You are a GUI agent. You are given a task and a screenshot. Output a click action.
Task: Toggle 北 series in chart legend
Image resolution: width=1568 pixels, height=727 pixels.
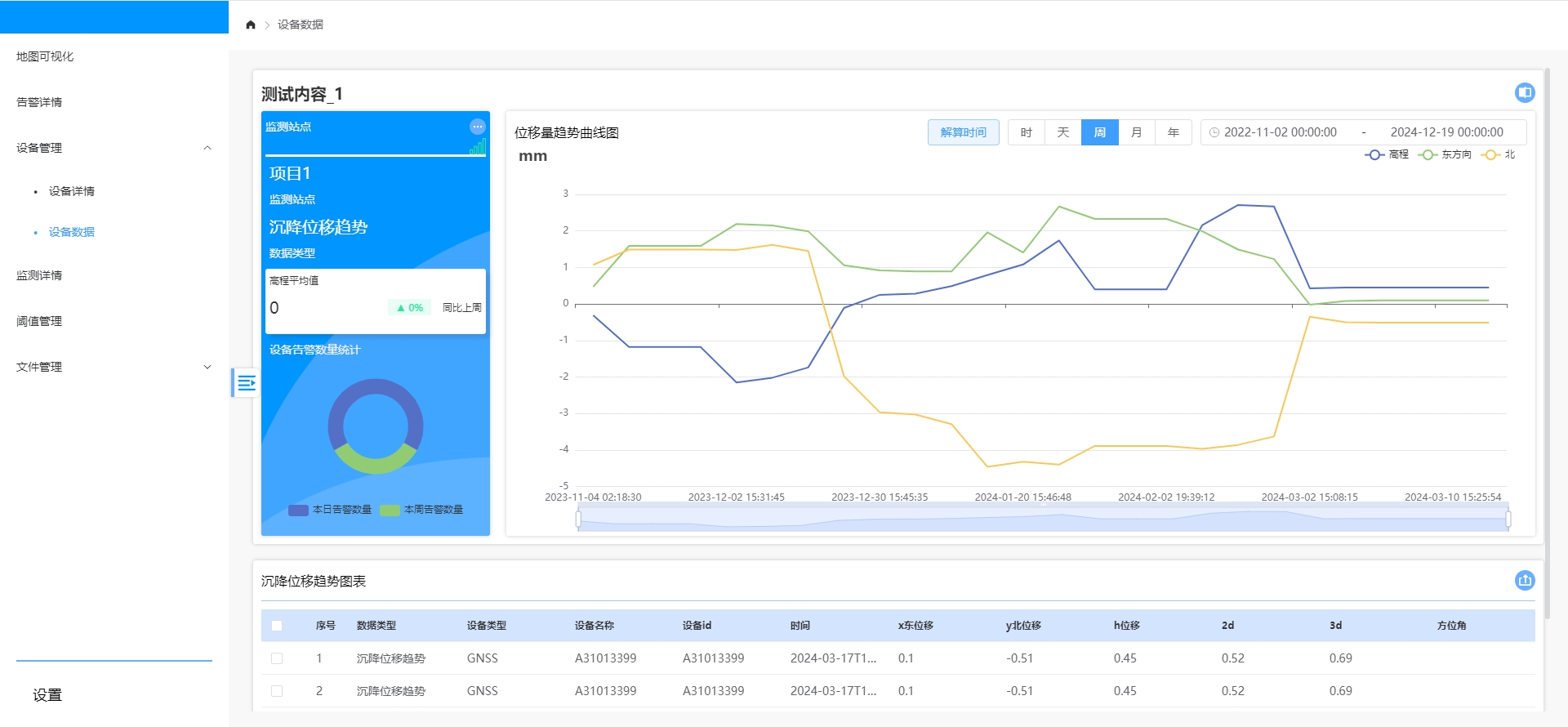click(1499, 154)
